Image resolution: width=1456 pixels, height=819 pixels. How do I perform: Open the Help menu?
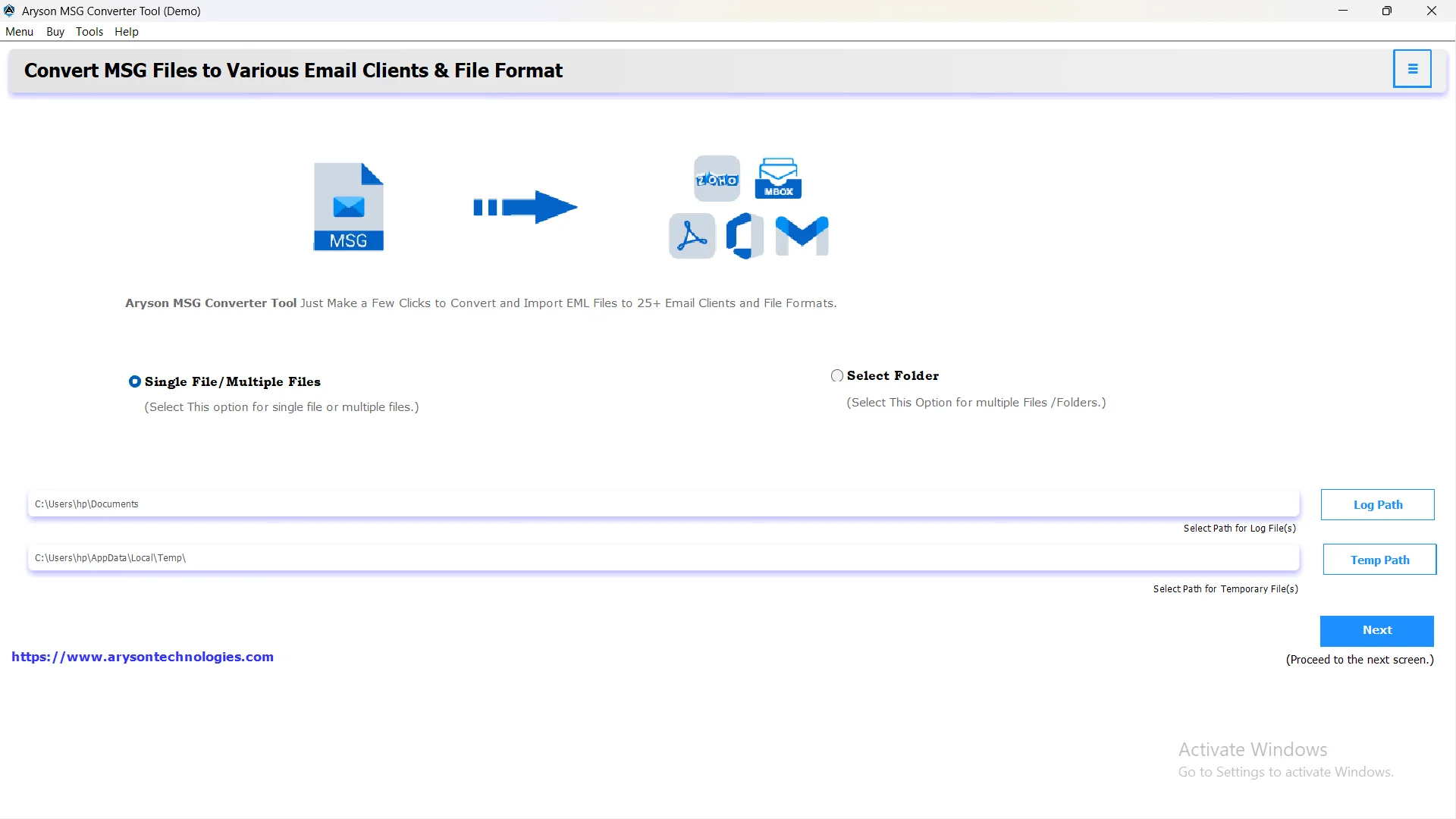(x=127, y=32)
